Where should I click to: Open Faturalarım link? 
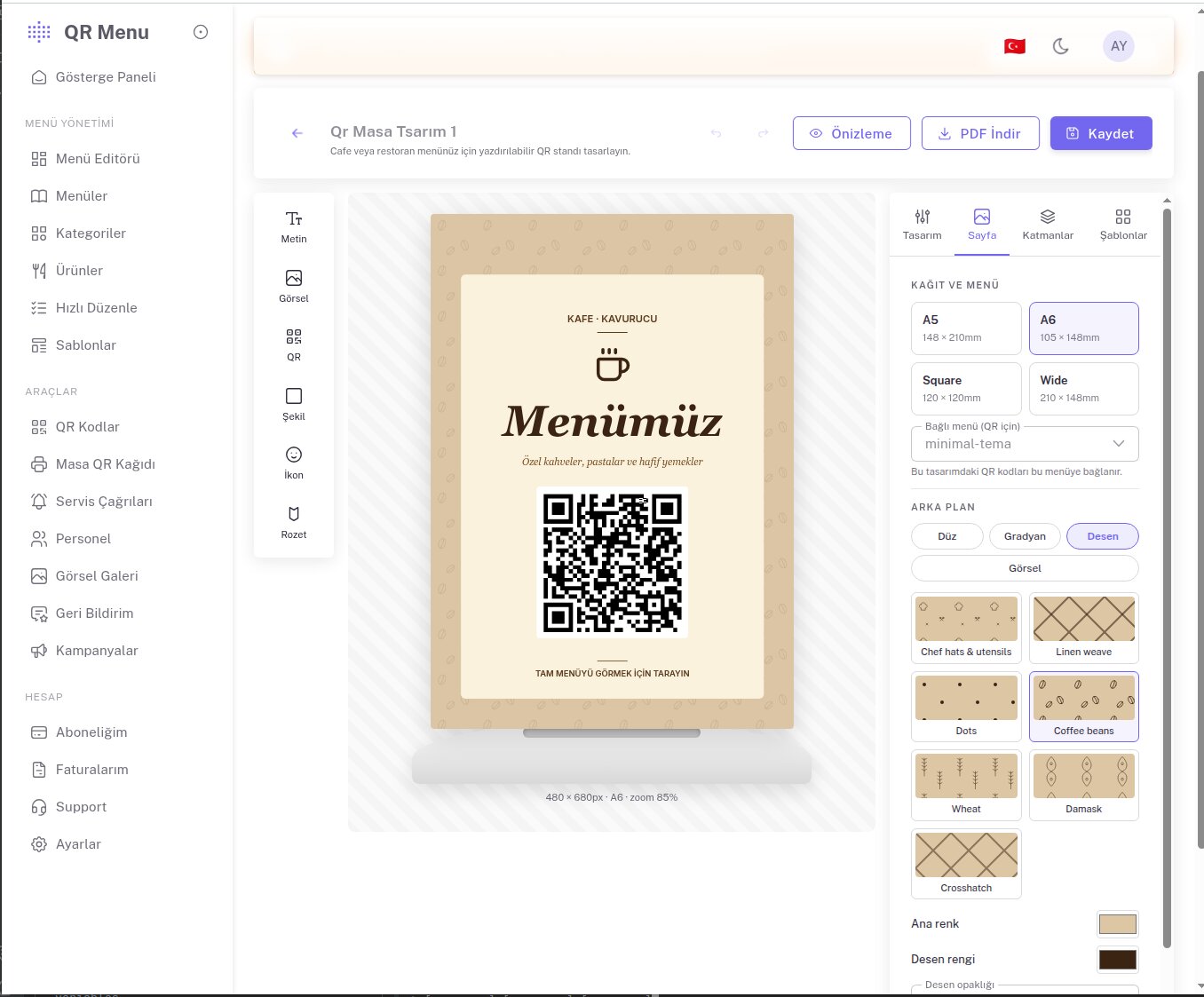pyautogui.click(x=92, y=770)
